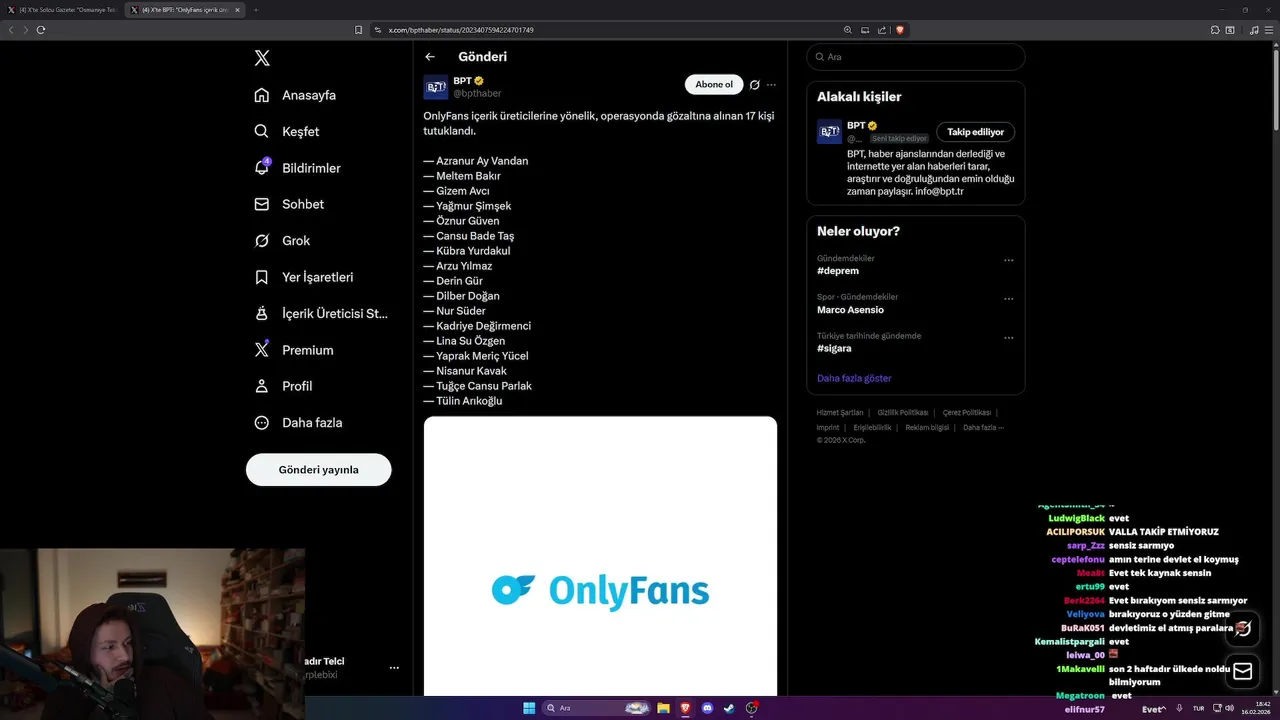Click the X logo in the sidebar

point(262,58)
